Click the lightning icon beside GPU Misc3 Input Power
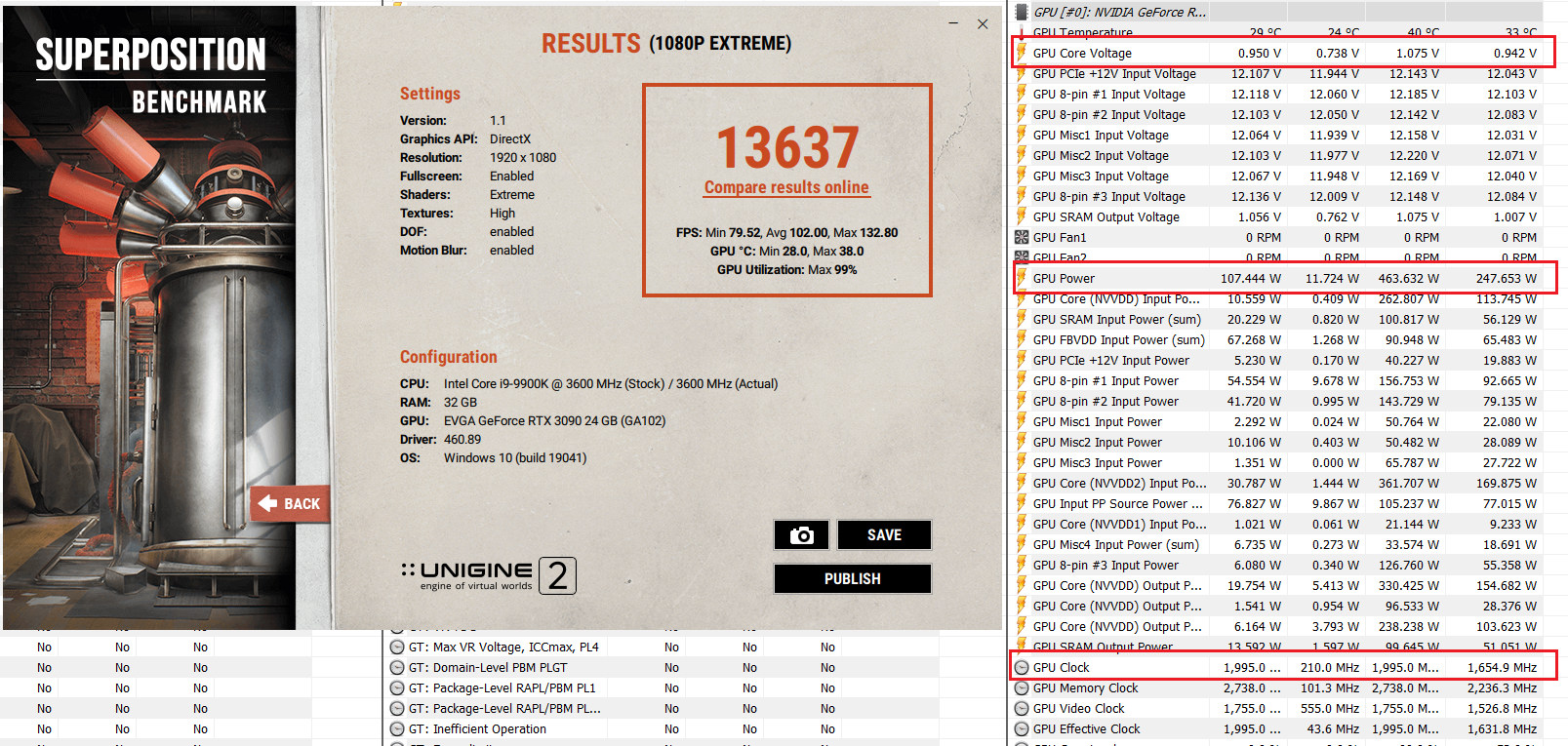Image resolution: width=1568 pixels, height=746 pixels. (1022, 462)
